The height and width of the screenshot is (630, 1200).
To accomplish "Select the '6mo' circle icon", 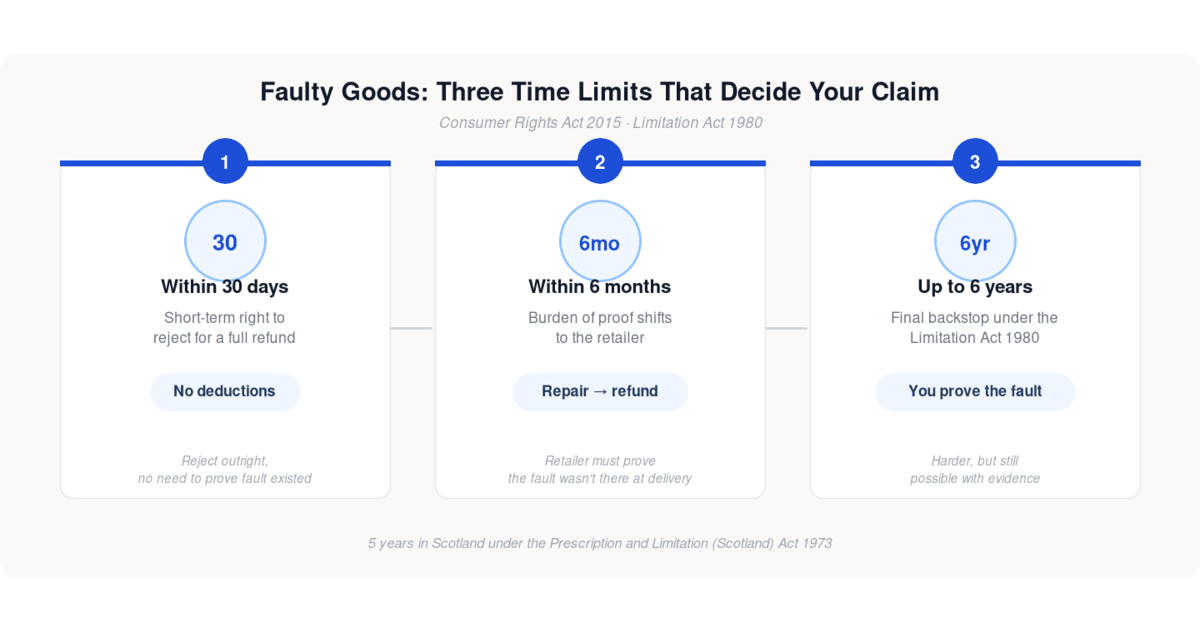I will (x=600, y=242).
